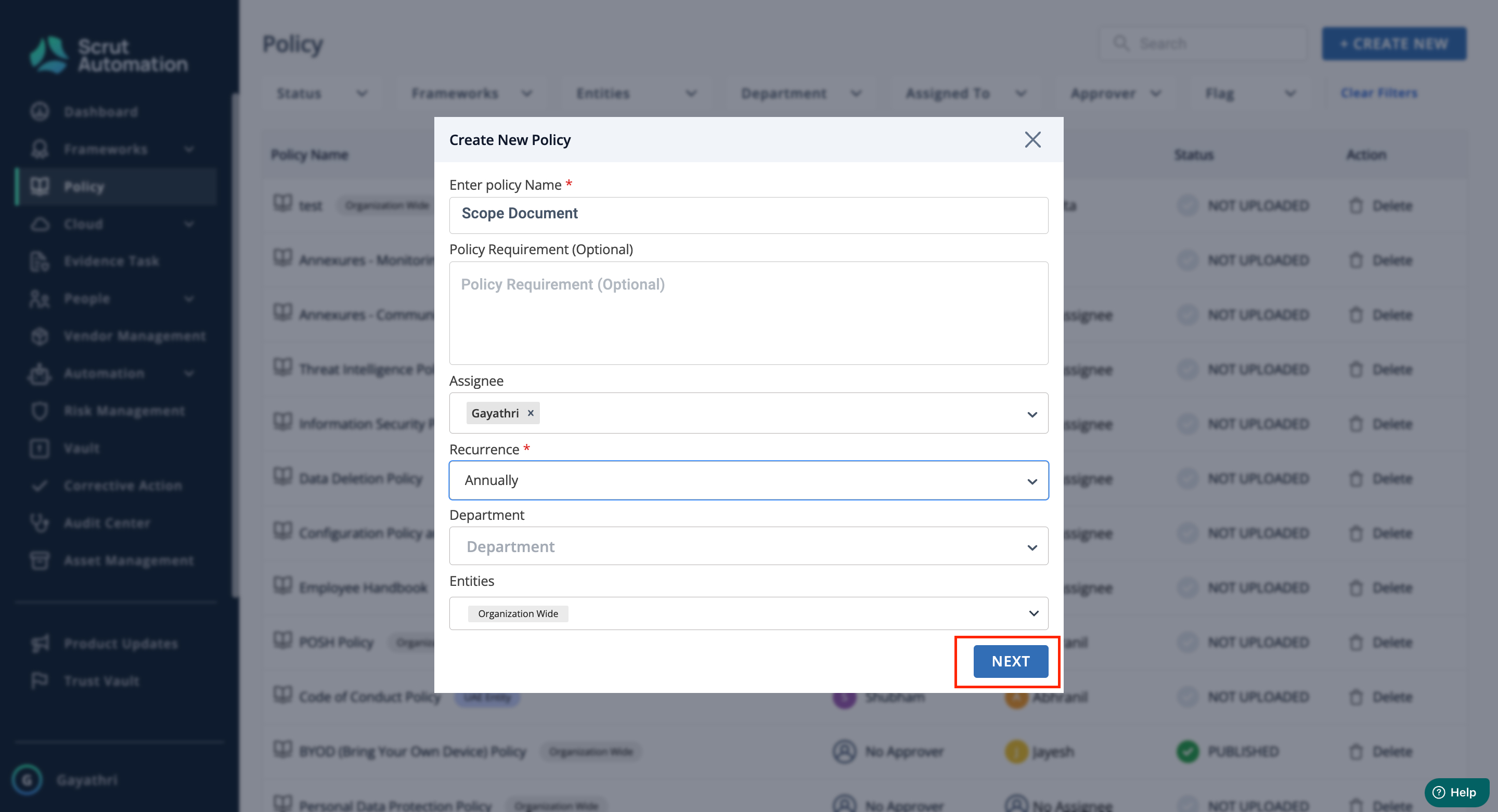Click the NEXT button
Image resolution: width=1498 pixels, height=812 pixels.
pyautogui.click(x=1010, y=661)
